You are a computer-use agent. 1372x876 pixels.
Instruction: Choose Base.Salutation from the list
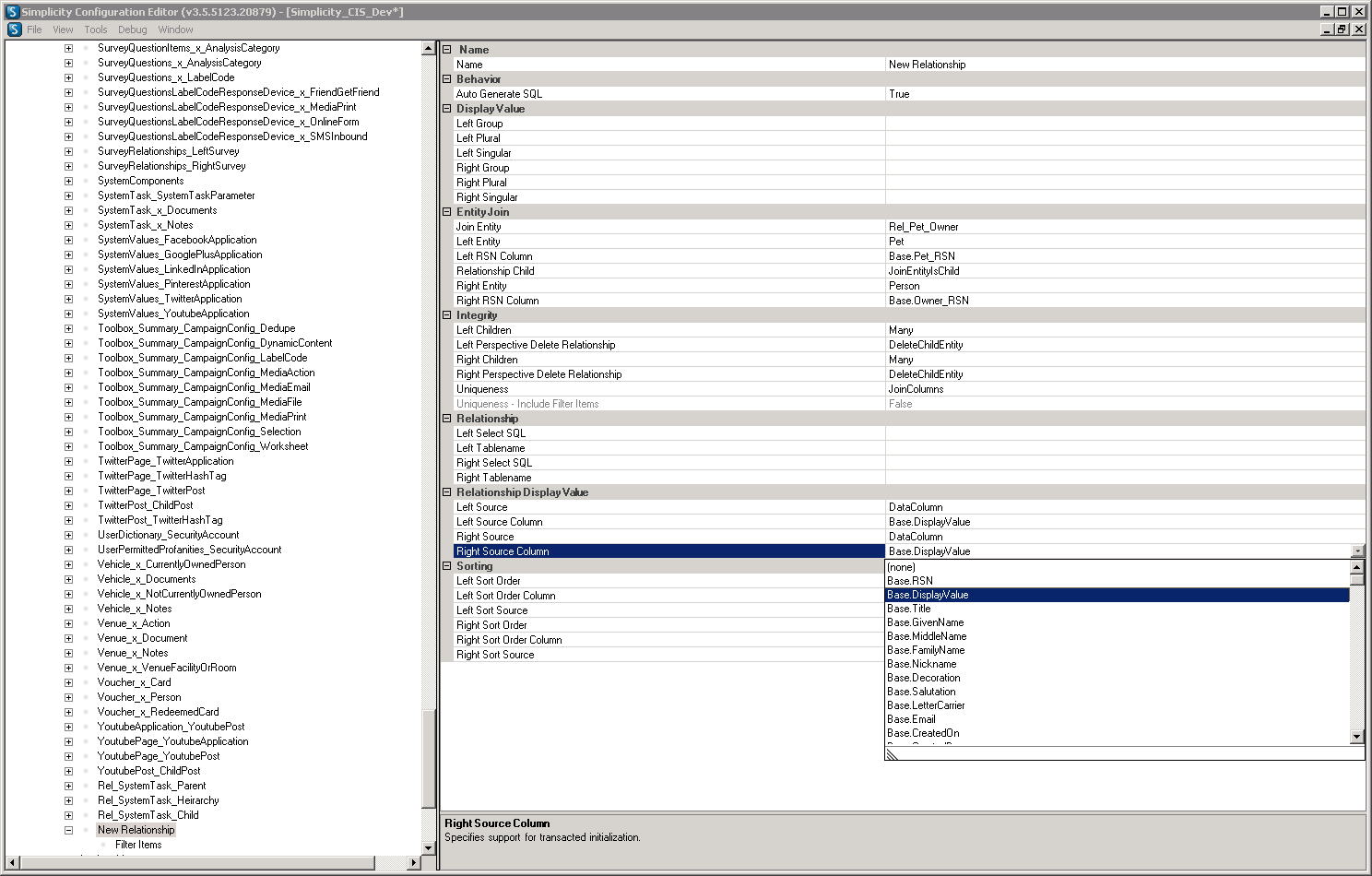1117,692
